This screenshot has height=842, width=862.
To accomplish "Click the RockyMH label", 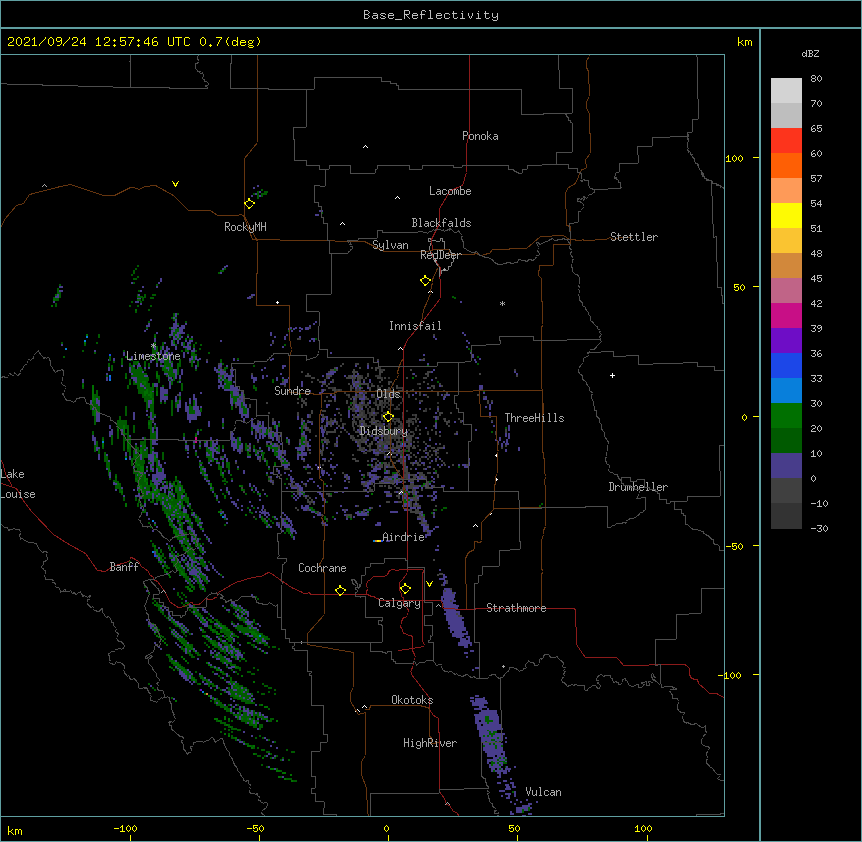I will [245, 227].
